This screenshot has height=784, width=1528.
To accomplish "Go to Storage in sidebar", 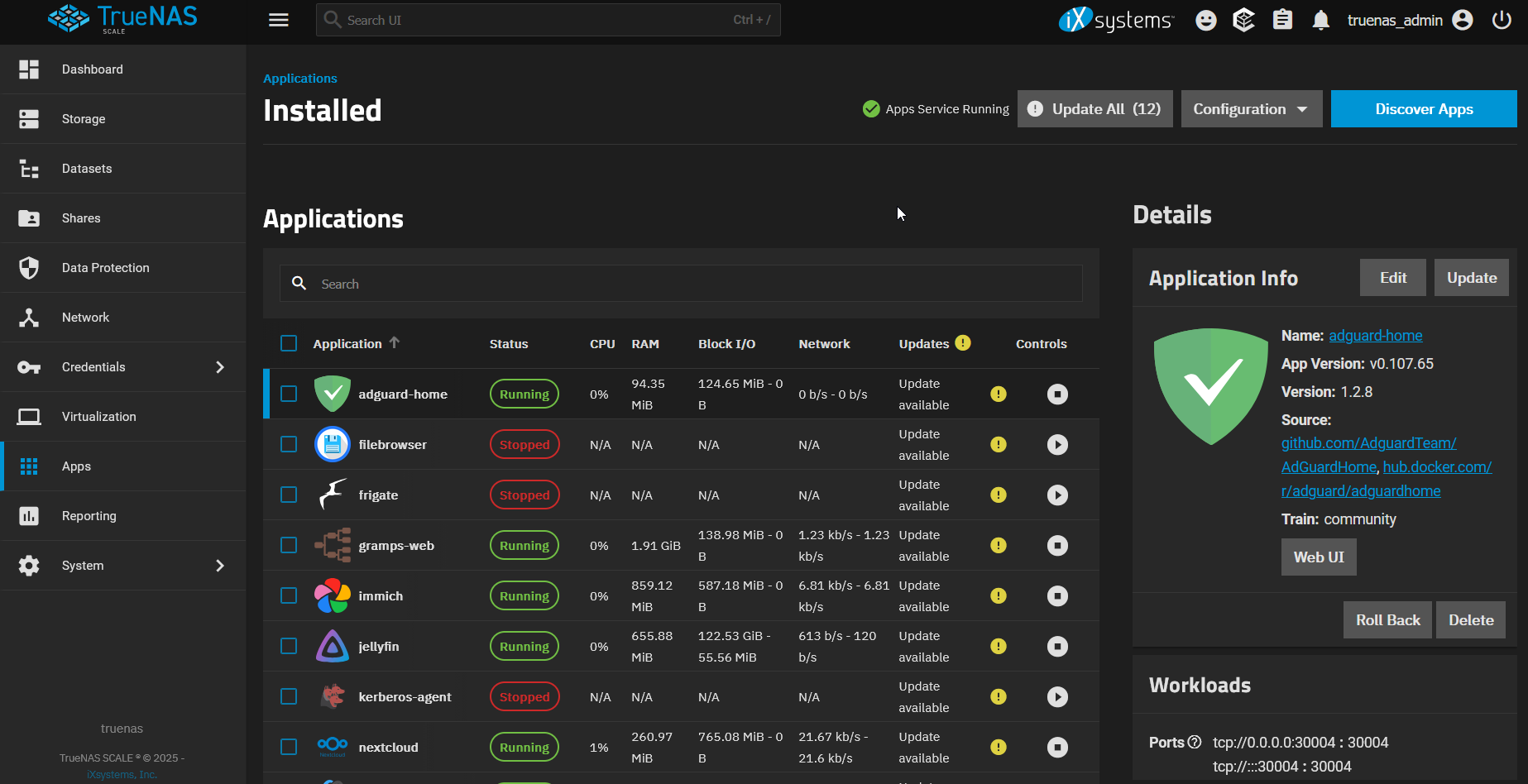I will 84,119.
